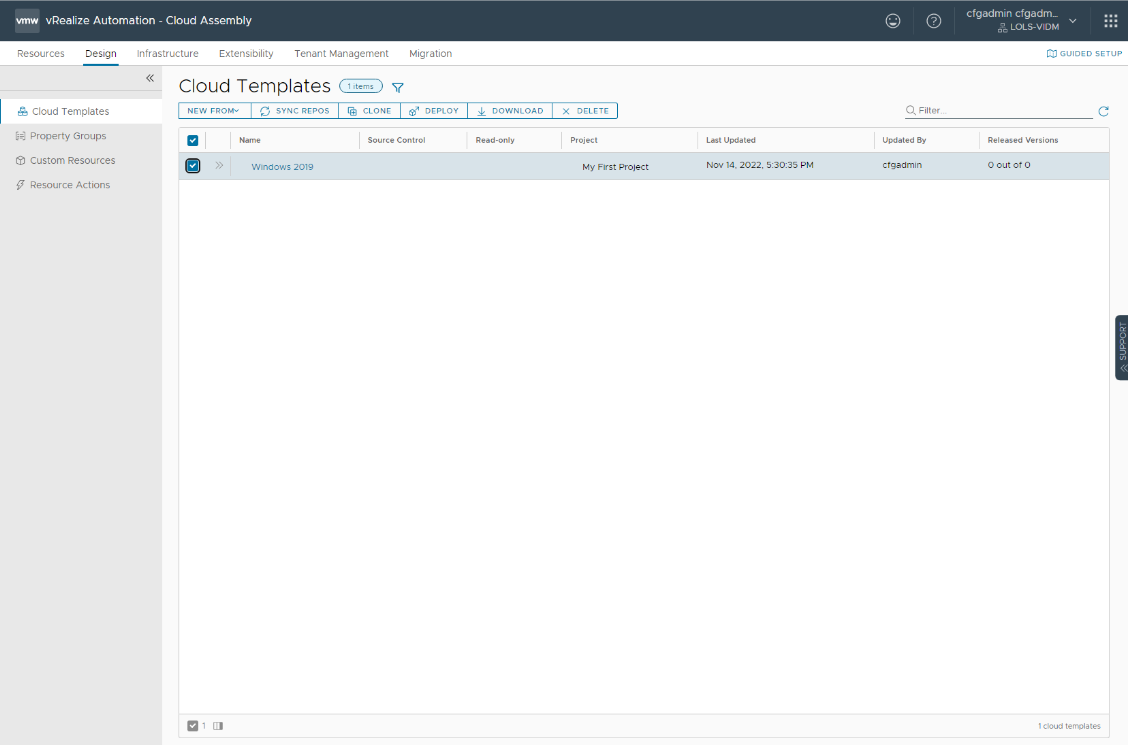
Task: Click the Source Control column header
Action: [396, 140]
